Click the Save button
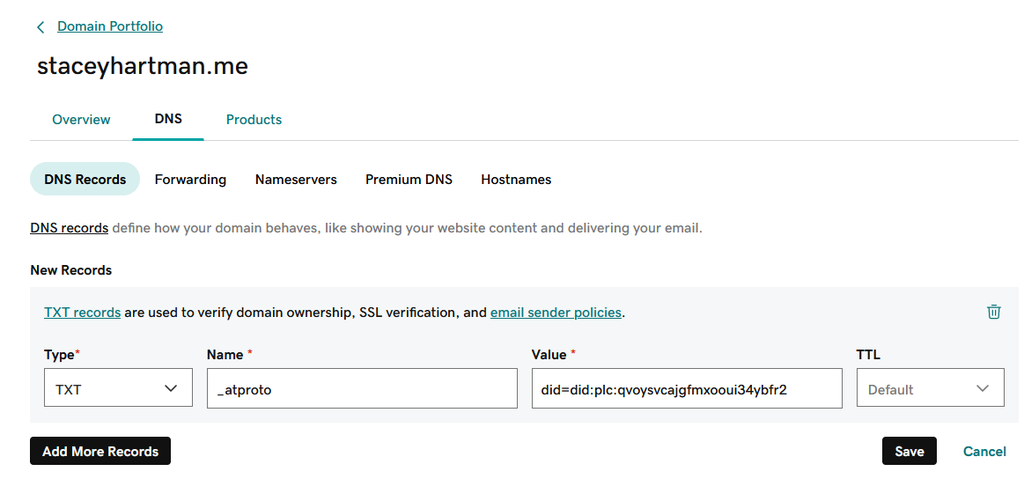The width and height of the screenshot is (1024, 501). tap(909, 451)
